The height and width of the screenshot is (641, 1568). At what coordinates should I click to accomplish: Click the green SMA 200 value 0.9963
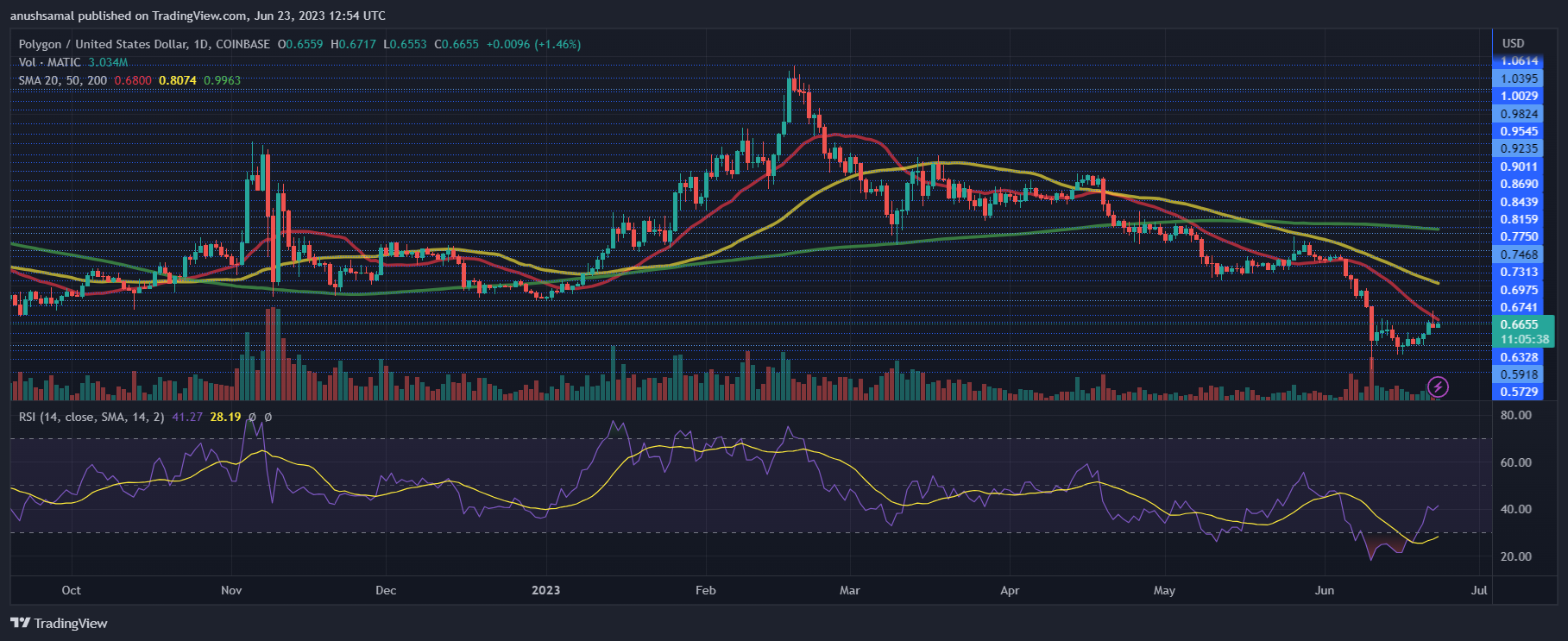(222, 80)
